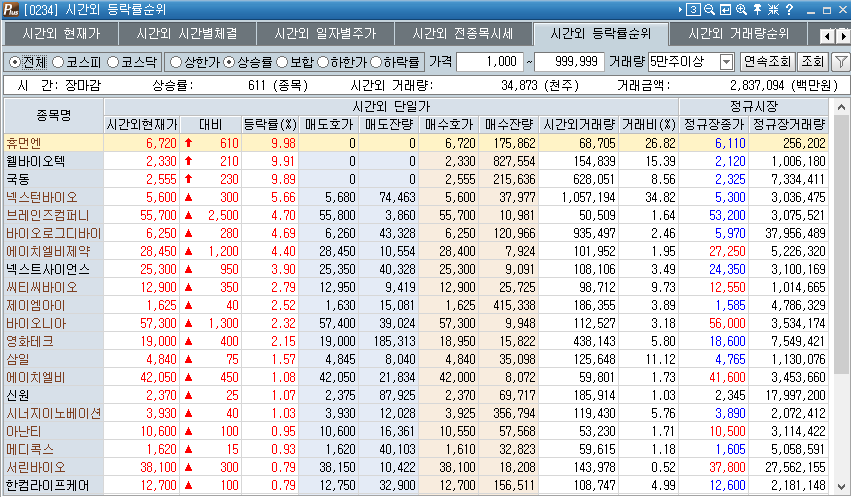Image resolution: width=851 pixels, height=497 pixels.
Task: Click the 등락률(%) column header
Action: point(269,125)
